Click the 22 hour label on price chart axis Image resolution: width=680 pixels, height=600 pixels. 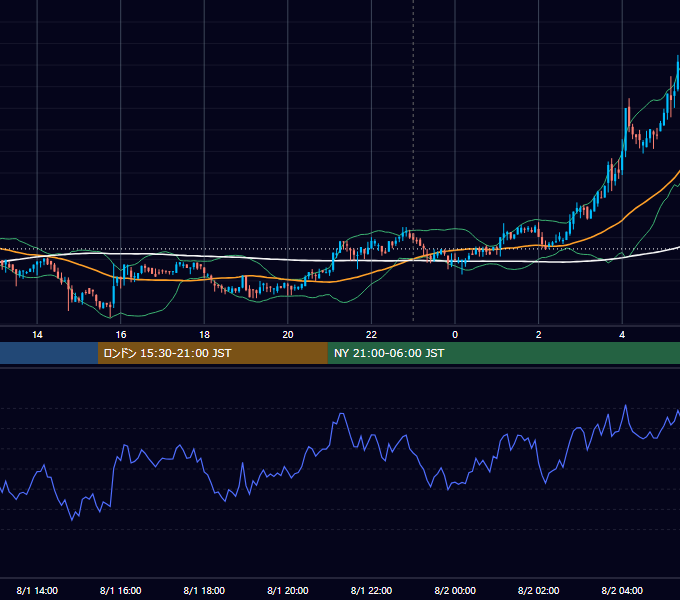coord(371,335)
